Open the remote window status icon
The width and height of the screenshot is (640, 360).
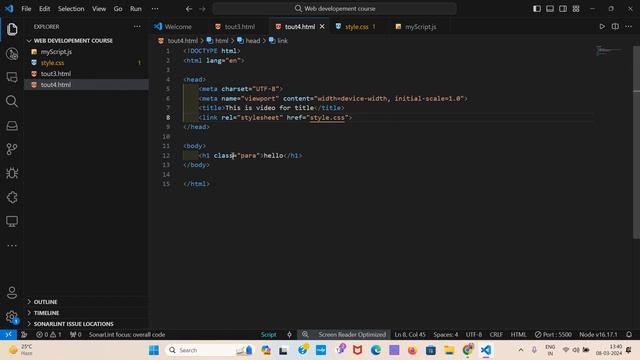8,334
